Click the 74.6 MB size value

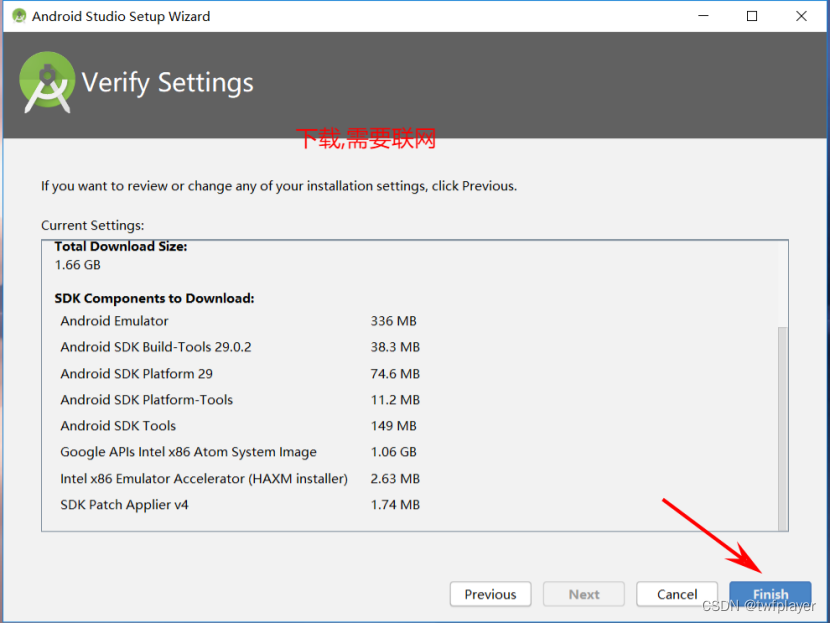[x=395, y=373]
